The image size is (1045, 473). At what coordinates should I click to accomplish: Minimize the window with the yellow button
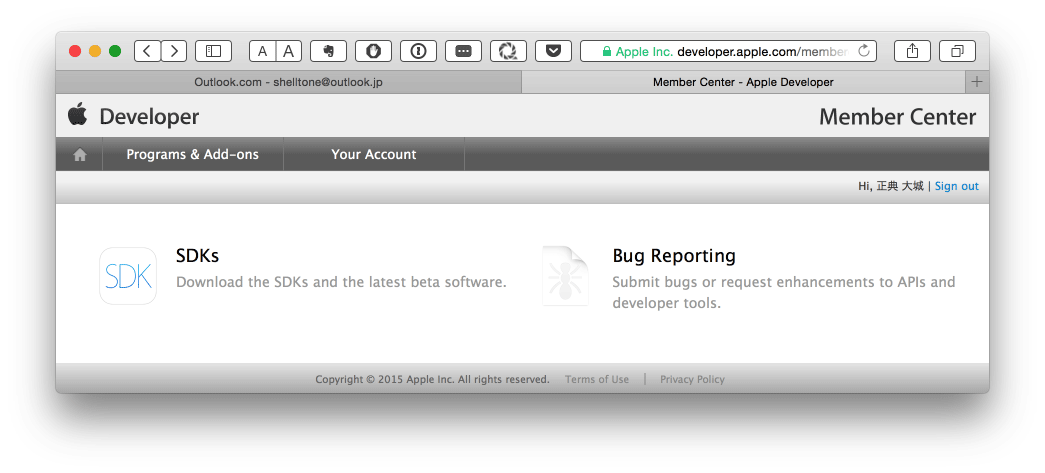95,51
